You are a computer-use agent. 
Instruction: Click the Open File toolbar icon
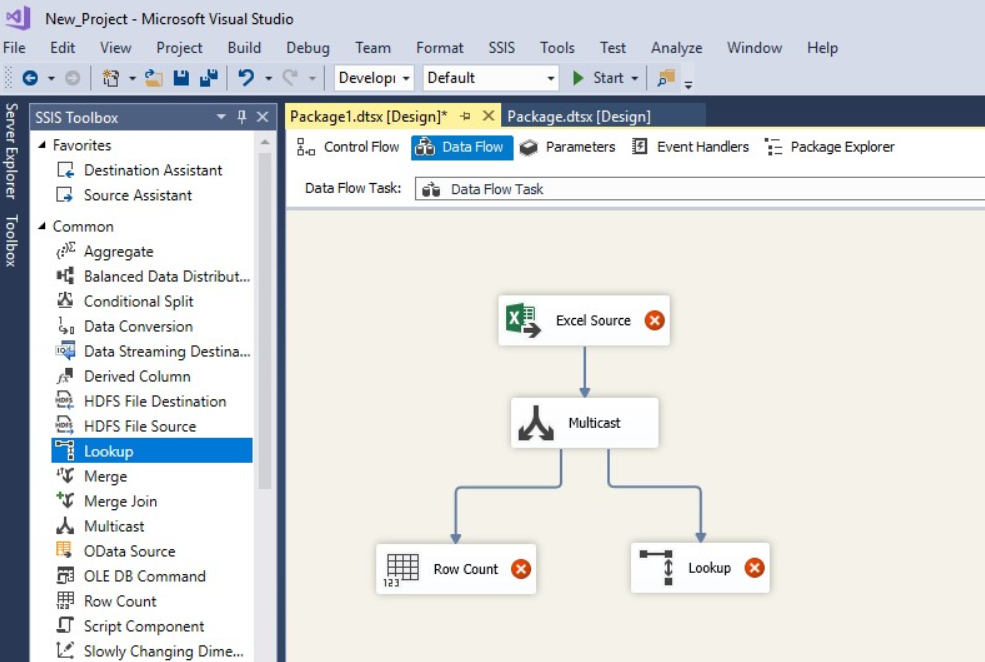[x=153, y=78]
